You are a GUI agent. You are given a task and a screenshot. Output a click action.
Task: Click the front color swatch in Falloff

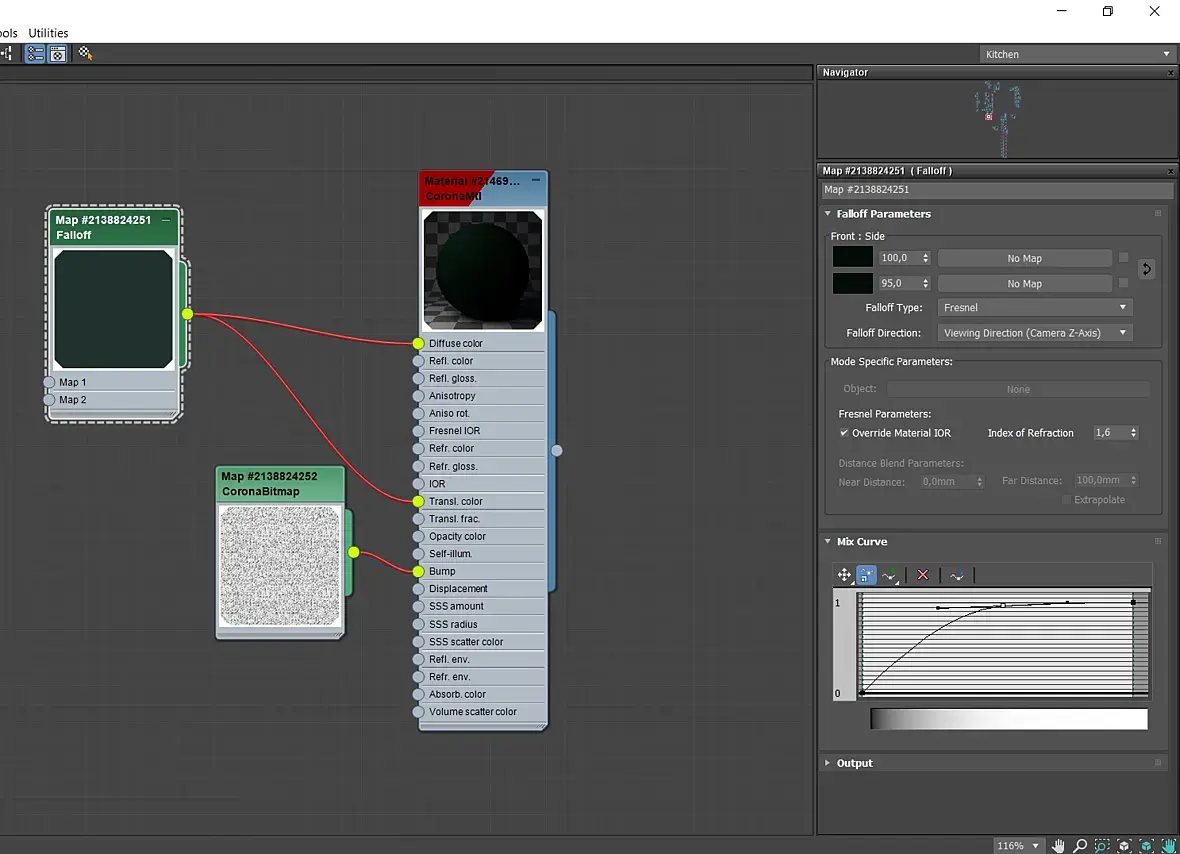point(852,258)
